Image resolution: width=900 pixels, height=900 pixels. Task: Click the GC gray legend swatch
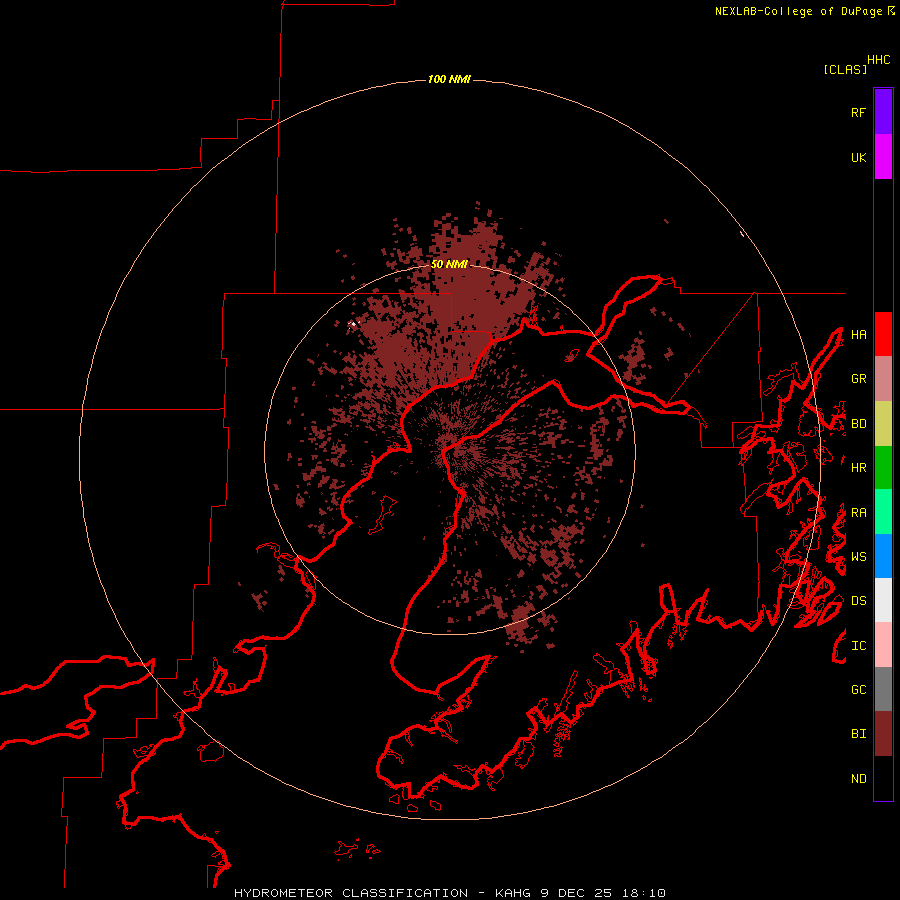883,689
